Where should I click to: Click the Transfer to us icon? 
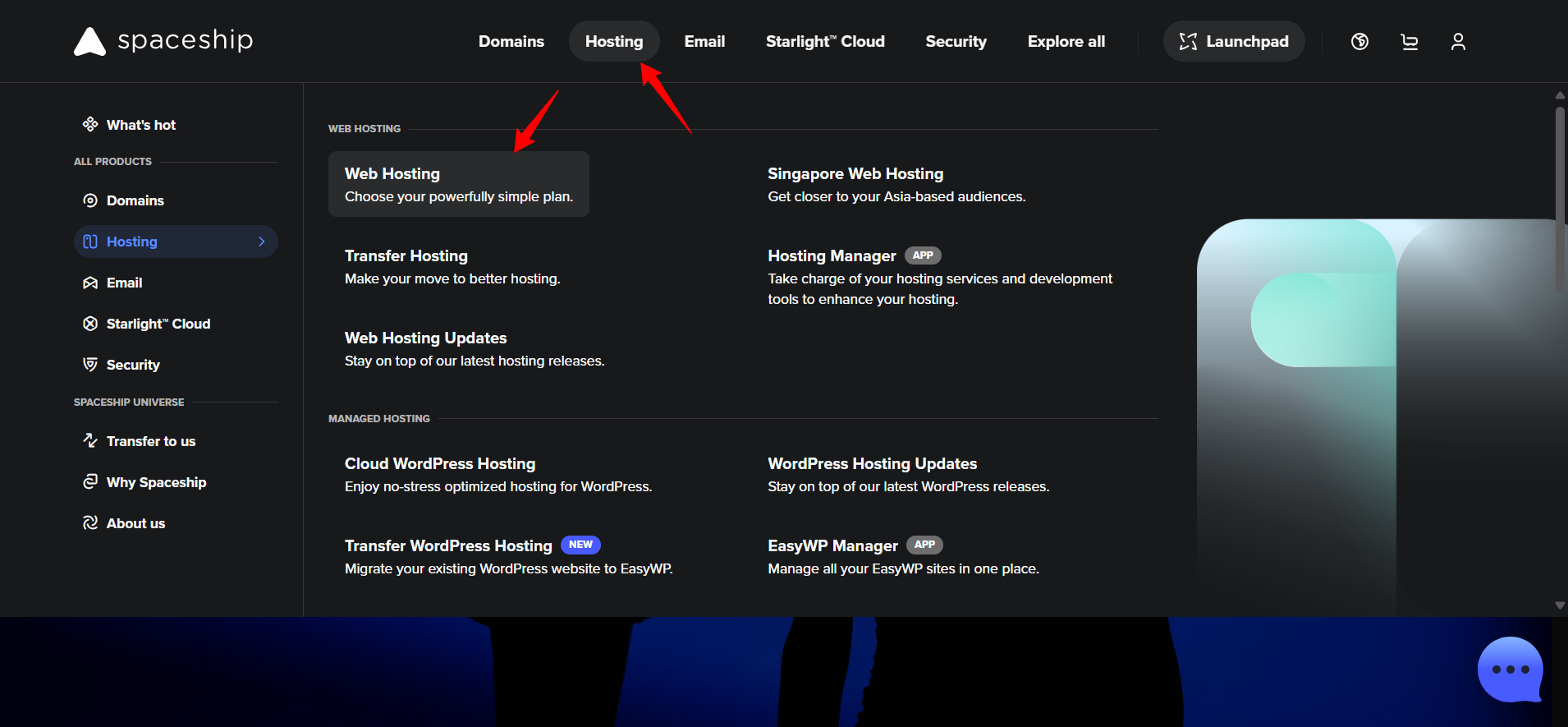tap(90, 440)
